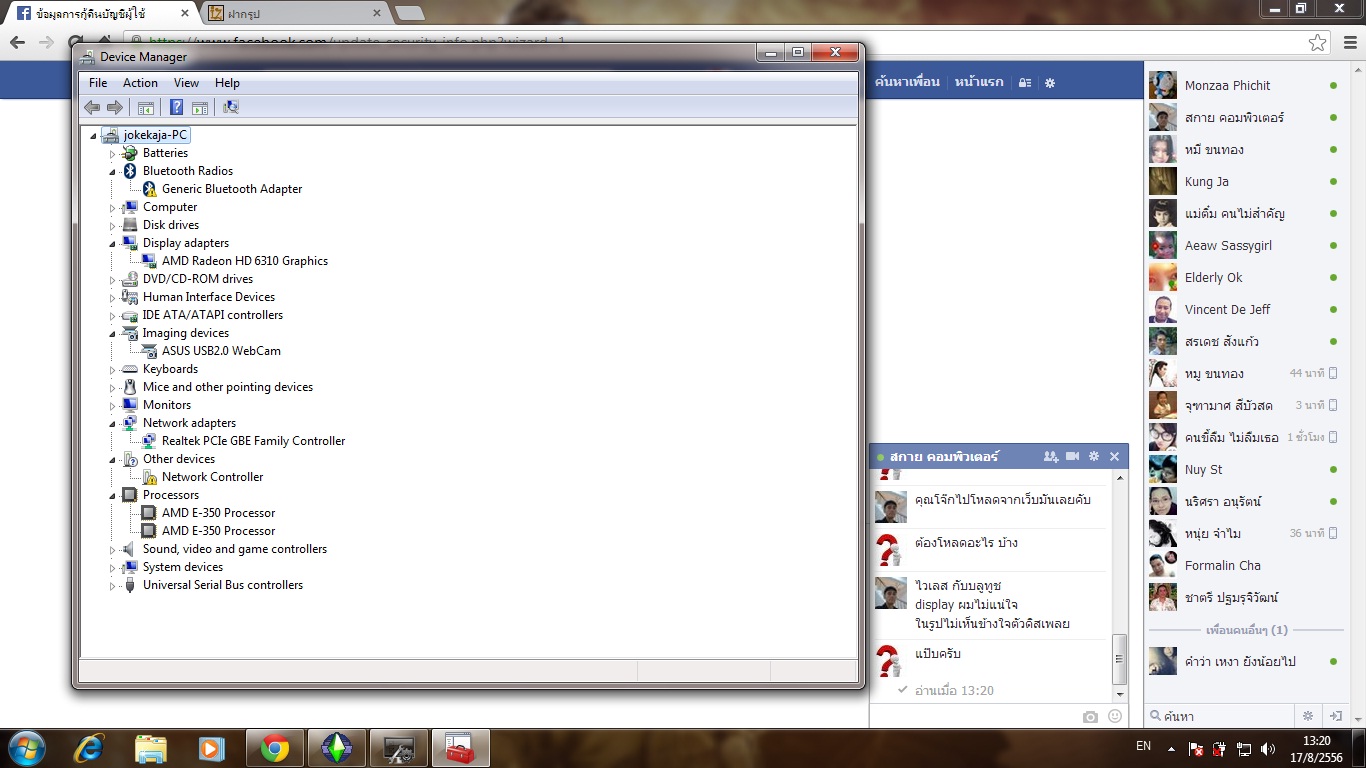The image size is (1366, 768).
Task: Open Facebook settings gear in the blue bar
Action: click(1050, 82)
